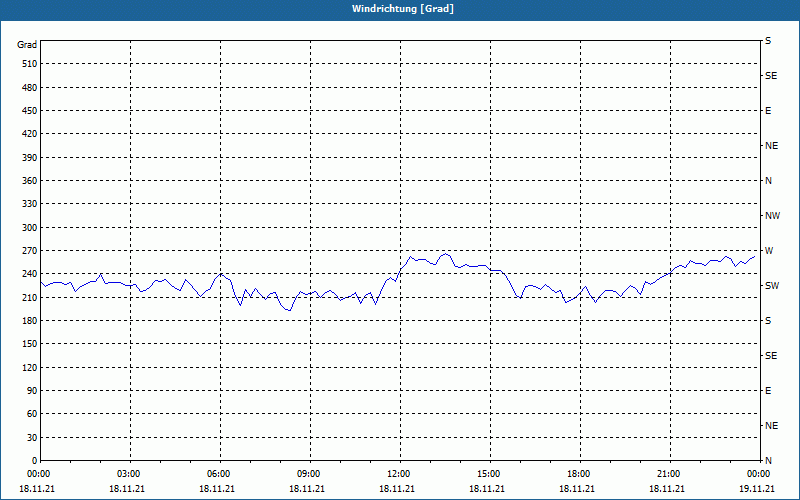Select the S compass label level with 180
Screen dimensions: 800x500
768,321
